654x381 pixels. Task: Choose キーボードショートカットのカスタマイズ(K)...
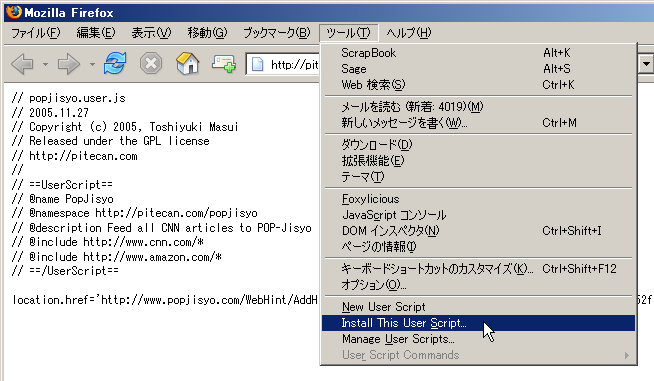coord(478,269)
